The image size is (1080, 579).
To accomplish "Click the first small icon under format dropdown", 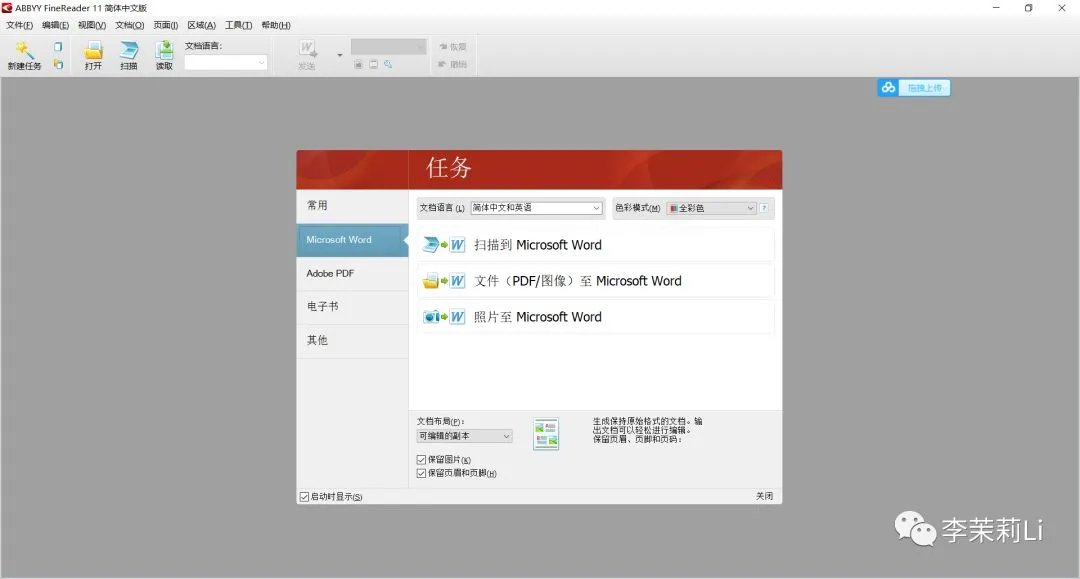I will click(358, 64).
